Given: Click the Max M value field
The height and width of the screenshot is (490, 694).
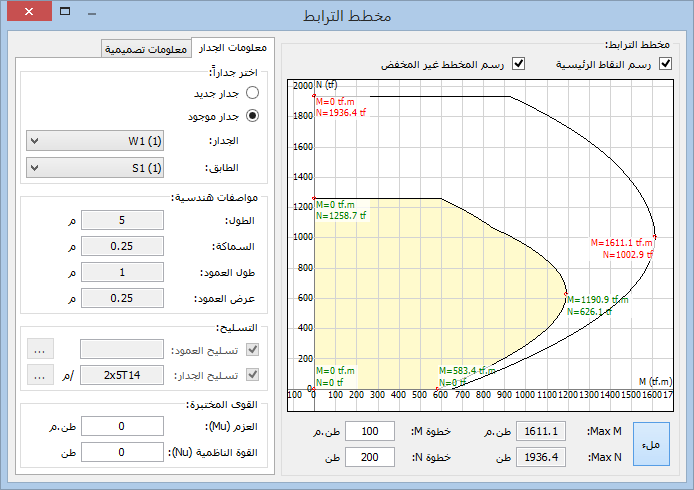Looking at the screenshot, I should [542, 431].
